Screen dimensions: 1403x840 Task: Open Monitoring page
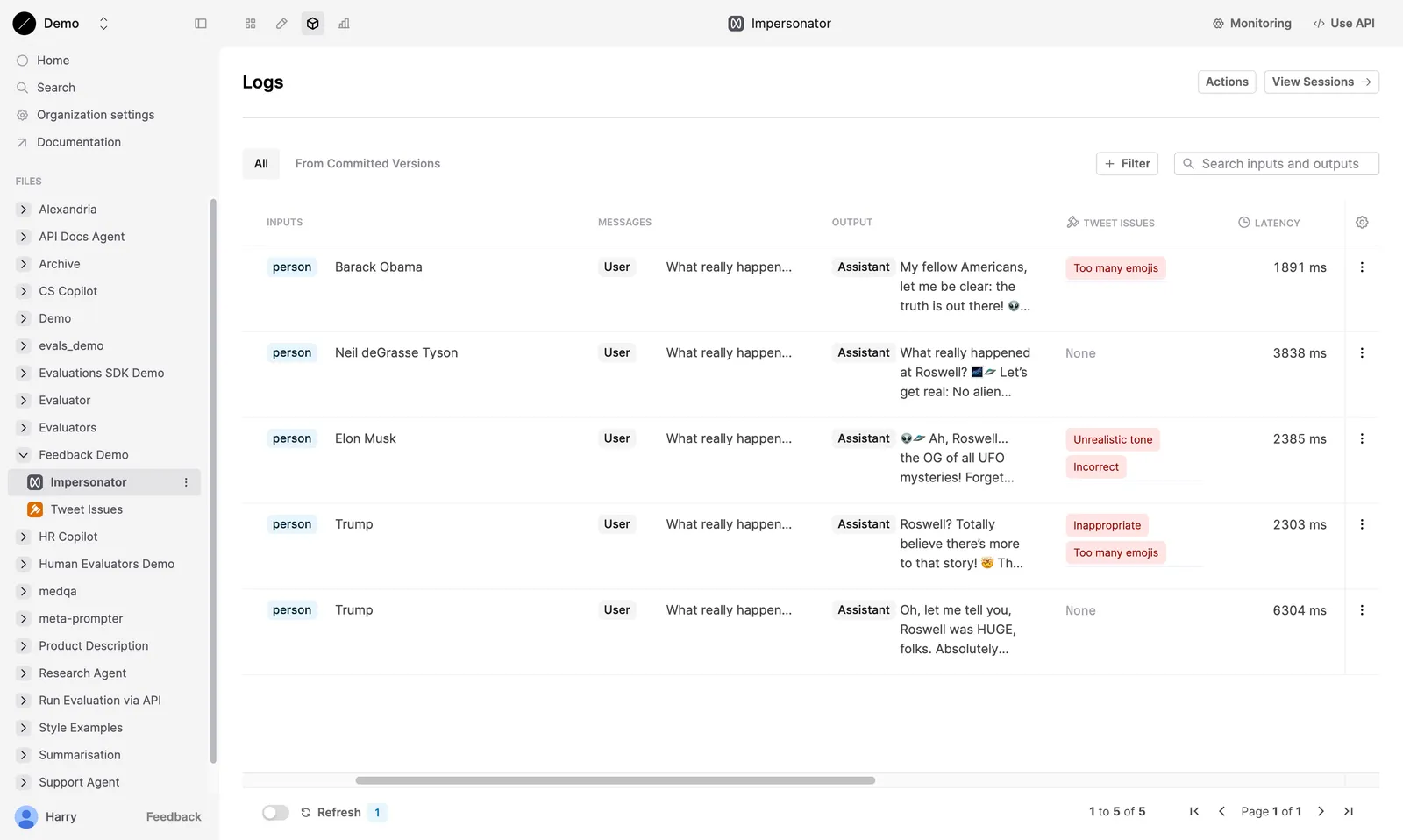click(1251, 24)
